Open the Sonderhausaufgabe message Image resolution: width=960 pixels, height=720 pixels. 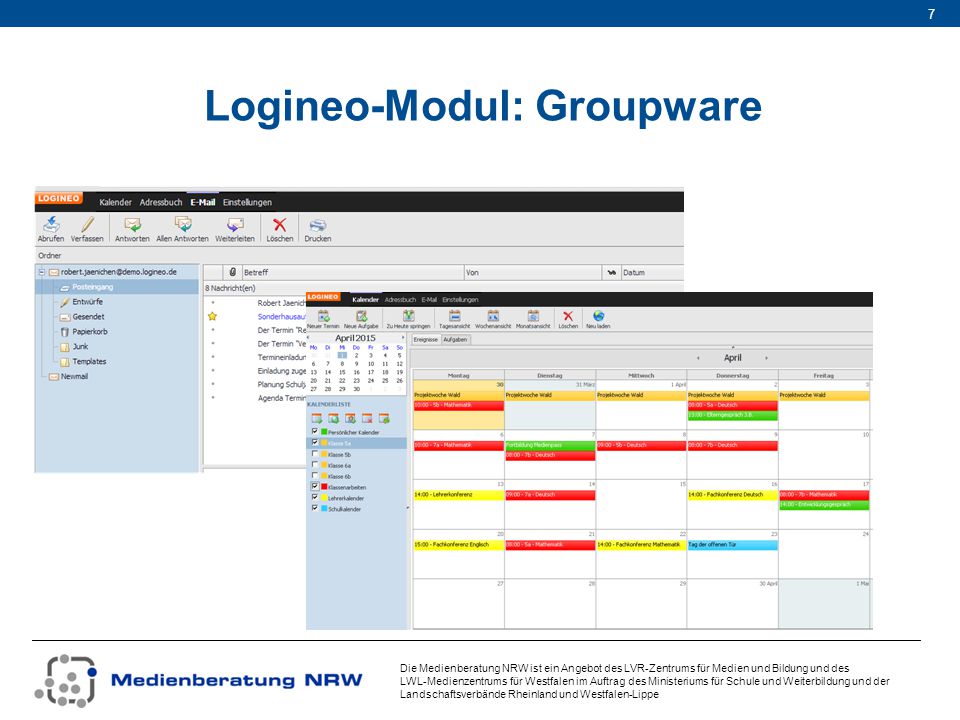tap(281, 317)
